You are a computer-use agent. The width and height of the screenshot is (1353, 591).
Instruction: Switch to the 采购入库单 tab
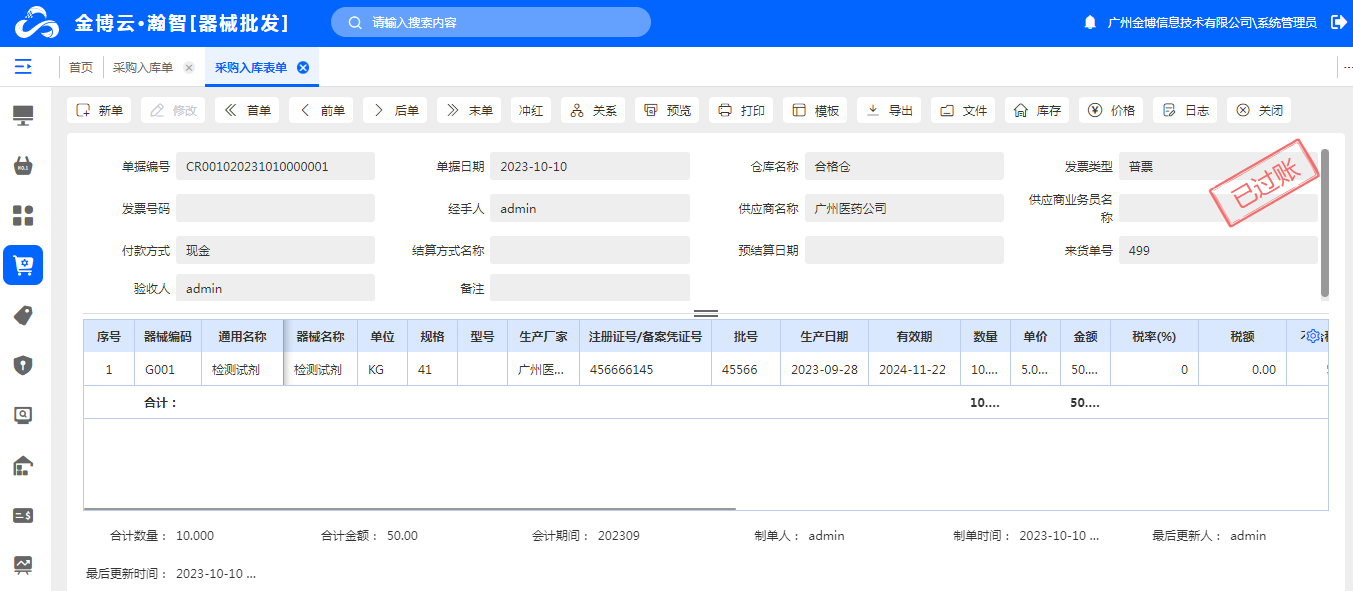(x=143, y=68)
